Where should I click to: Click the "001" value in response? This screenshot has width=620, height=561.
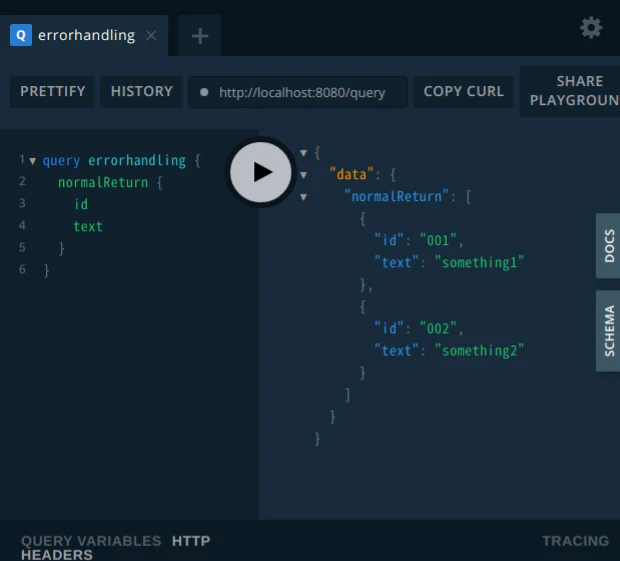(x=438, y=240)
